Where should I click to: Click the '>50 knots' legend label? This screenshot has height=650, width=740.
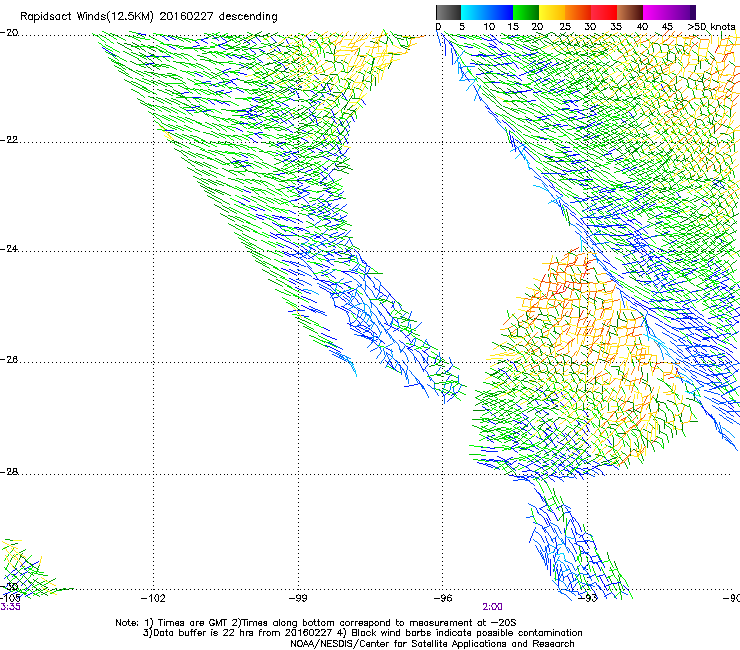pyautogui.click(x=711, y=27)
